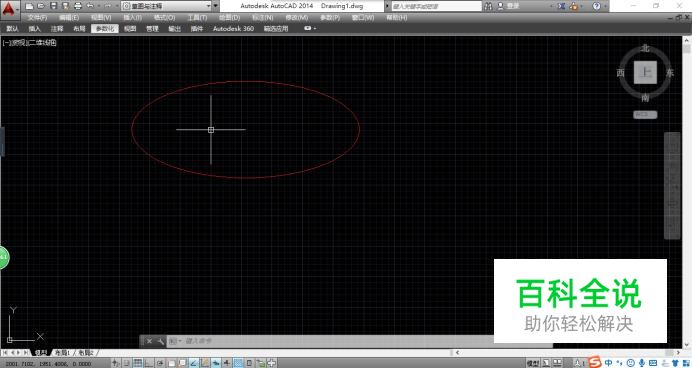This screenshot has width=692, height=368.
Task: Click Quick View Drawings icon in status bar
Action: click(x=557, y=363)
